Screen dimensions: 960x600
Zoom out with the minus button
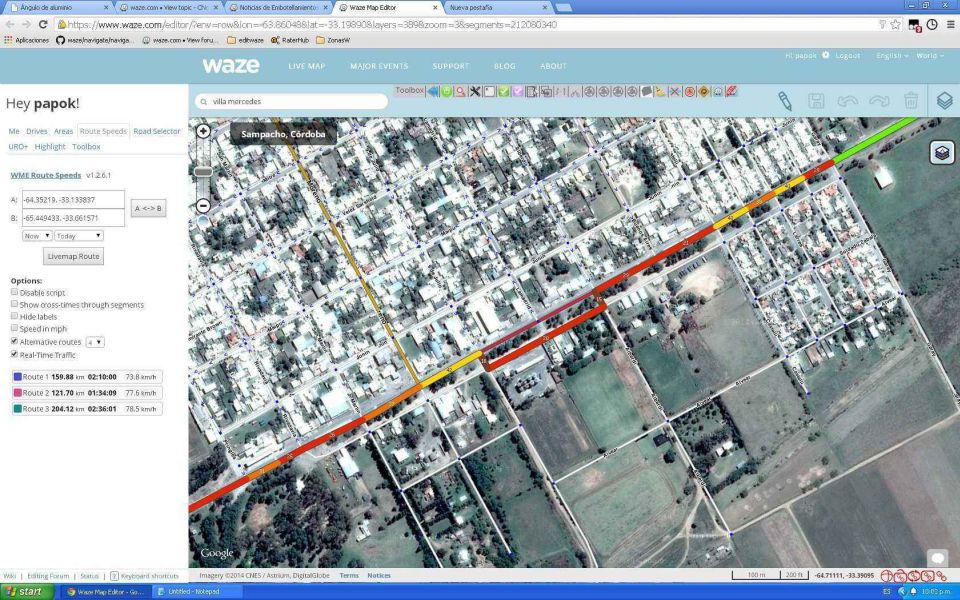pos(203,206)
